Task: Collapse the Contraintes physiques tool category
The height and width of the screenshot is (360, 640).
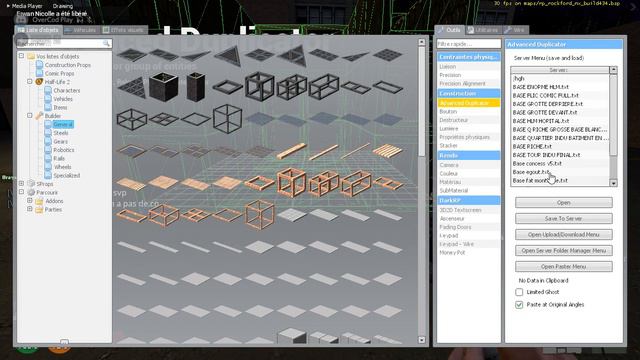Action: [x=468, y=57]
